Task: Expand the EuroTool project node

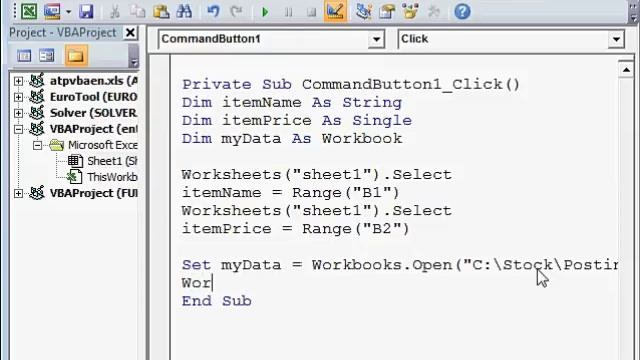Action: click(x=18, y=97)
